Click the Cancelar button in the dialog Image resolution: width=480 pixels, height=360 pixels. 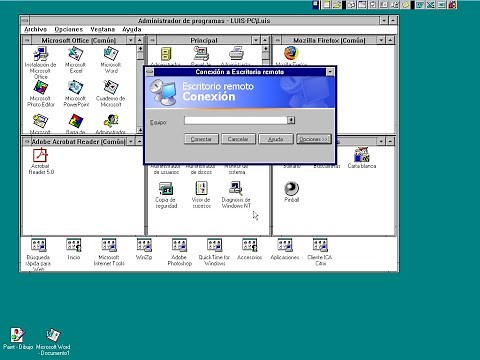(238, 139)
